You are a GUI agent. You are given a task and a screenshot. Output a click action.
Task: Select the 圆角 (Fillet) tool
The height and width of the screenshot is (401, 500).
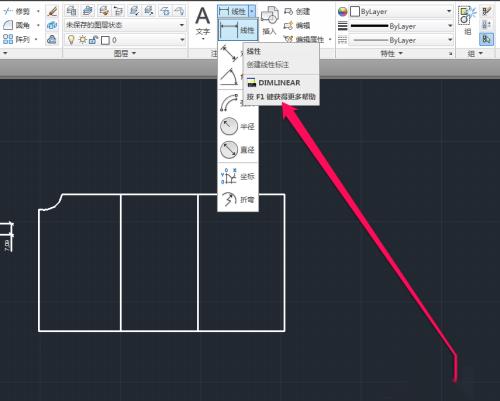coord(17,25)
